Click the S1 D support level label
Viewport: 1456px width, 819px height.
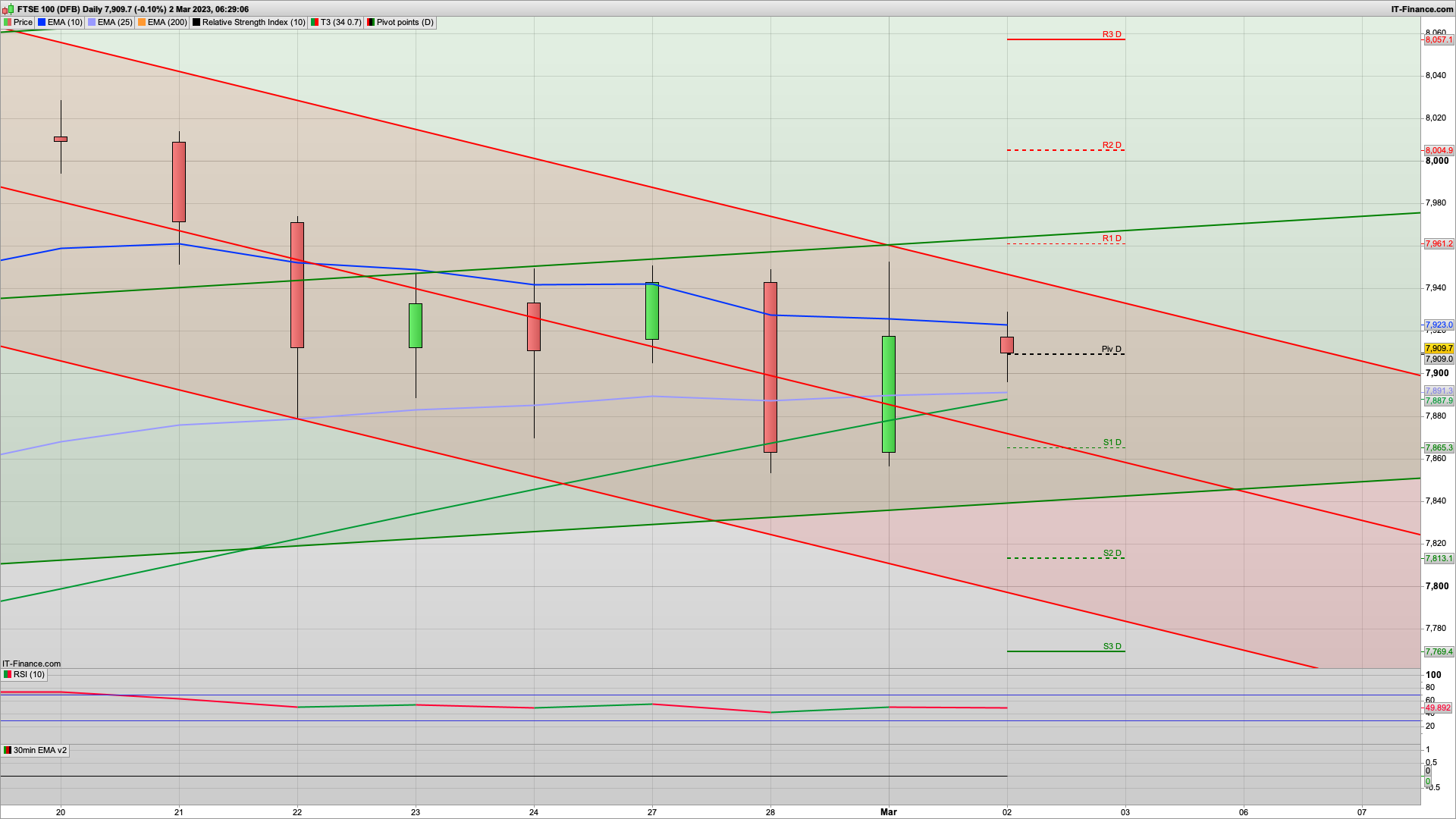(1112, 442)
